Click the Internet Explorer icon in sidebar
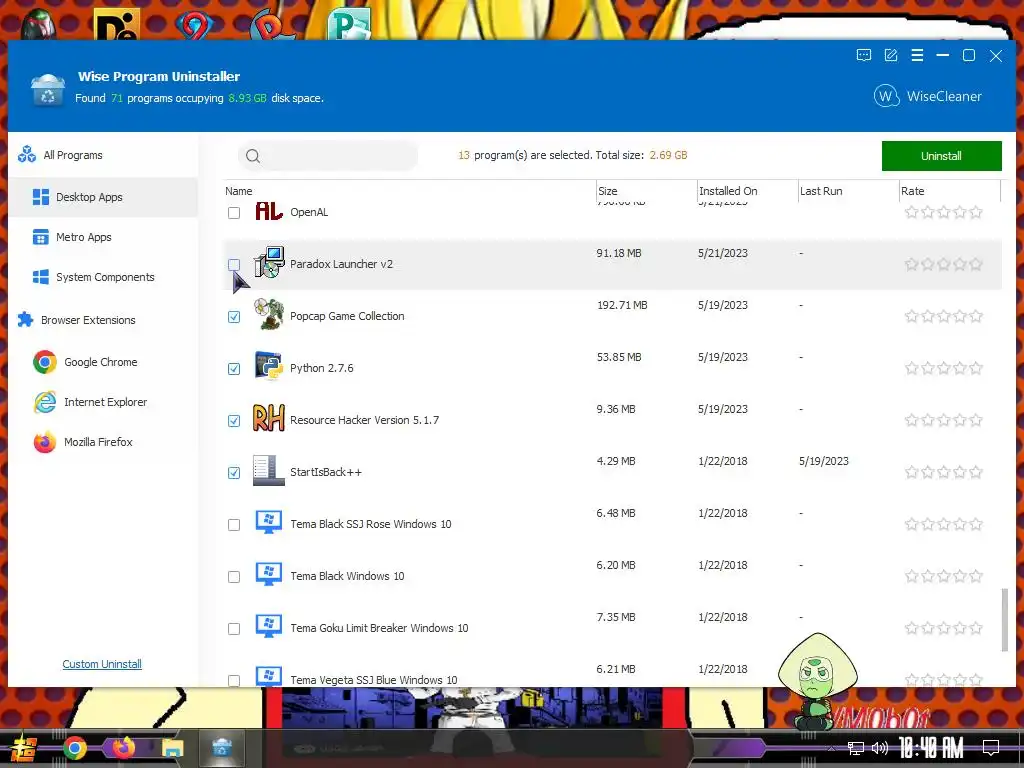The image size is (1024, 768). pos(45,402)
